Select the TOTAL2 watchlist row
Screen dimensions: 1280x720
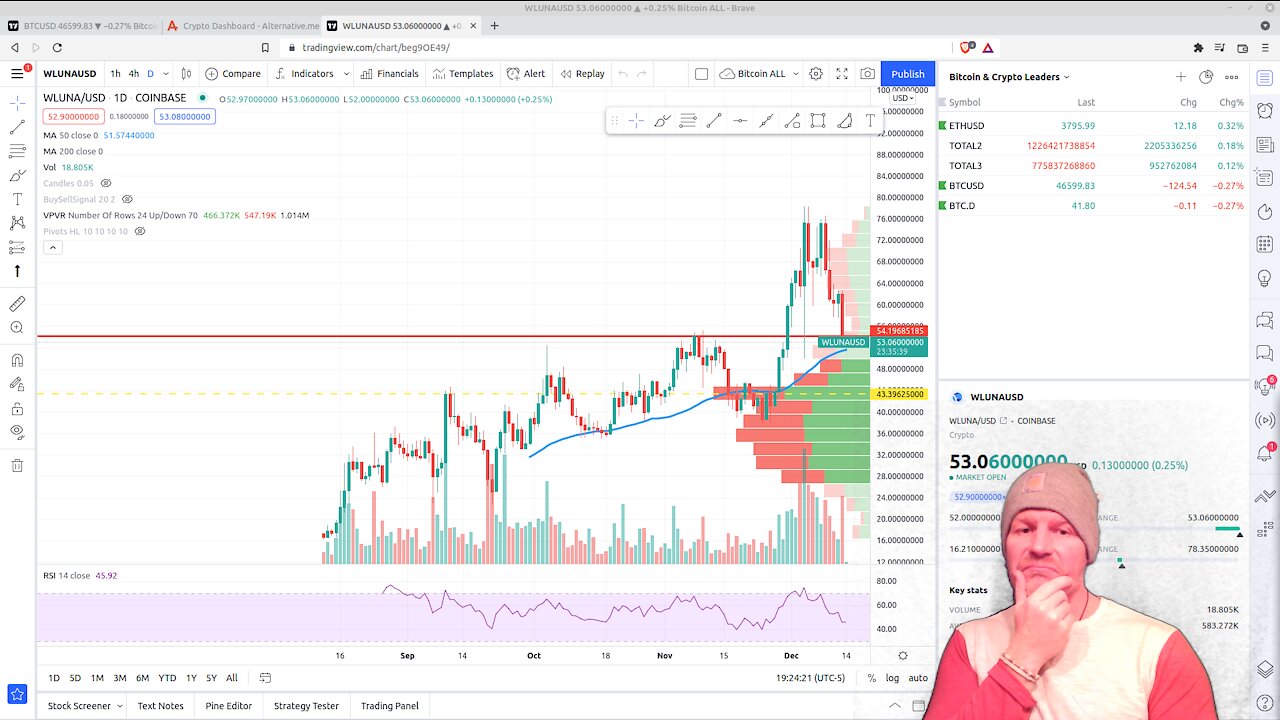click(1092, 145)
